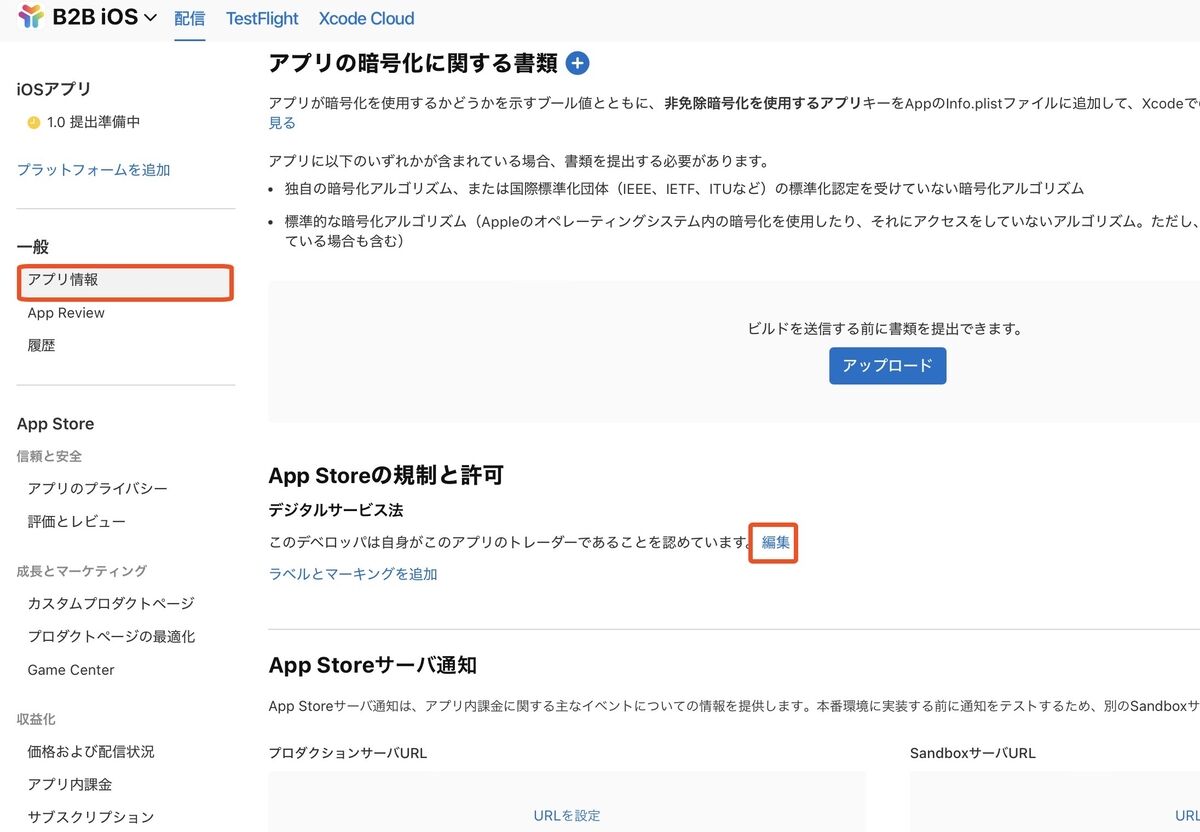Image resolution: width=1200 pixels, height=832 pixels.
Task: Open 履歴 in the sidebar
Action: (x=42, y=346)
